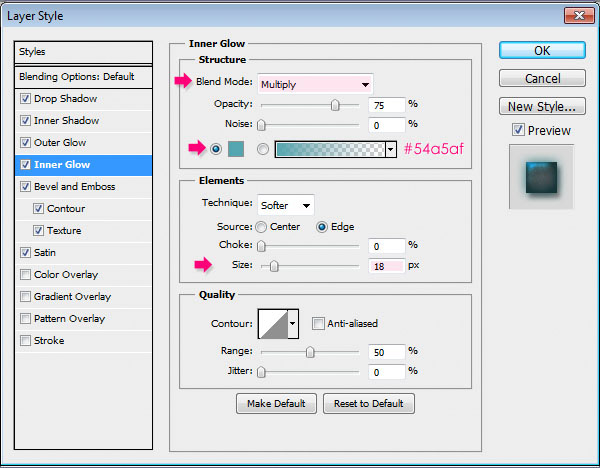Screen dimensions: 600x468
Task: Select Blending Options: Default
Action: 83,77
